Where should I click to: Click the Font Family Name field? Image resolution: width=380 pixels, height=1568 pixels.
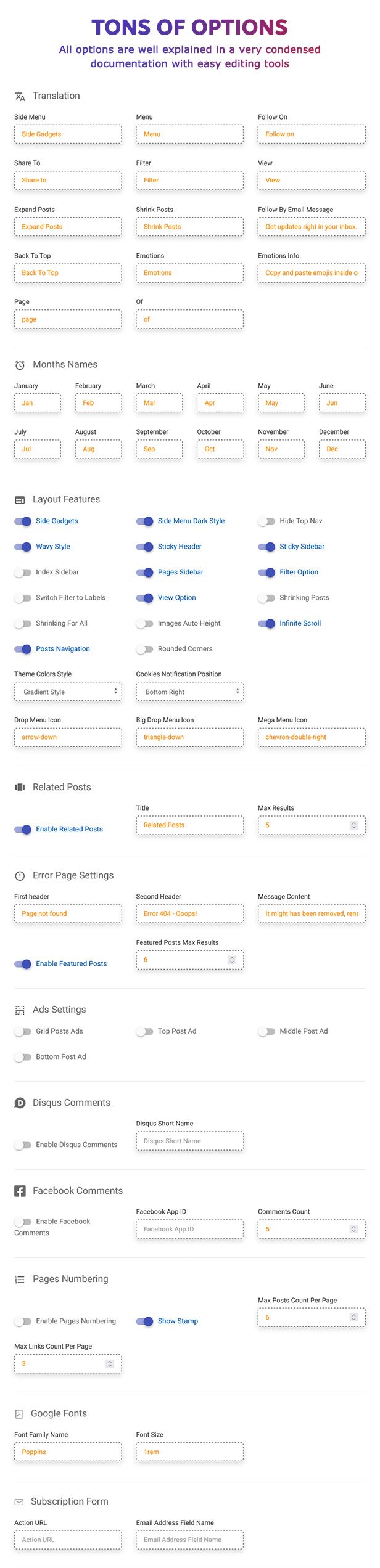pyautogui.click(x=68, y=1452)
